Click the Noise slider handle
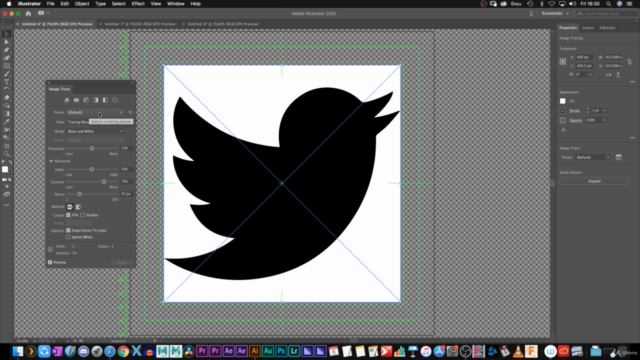The height and width of the screenshot is (360, 640). coord(80,194)
